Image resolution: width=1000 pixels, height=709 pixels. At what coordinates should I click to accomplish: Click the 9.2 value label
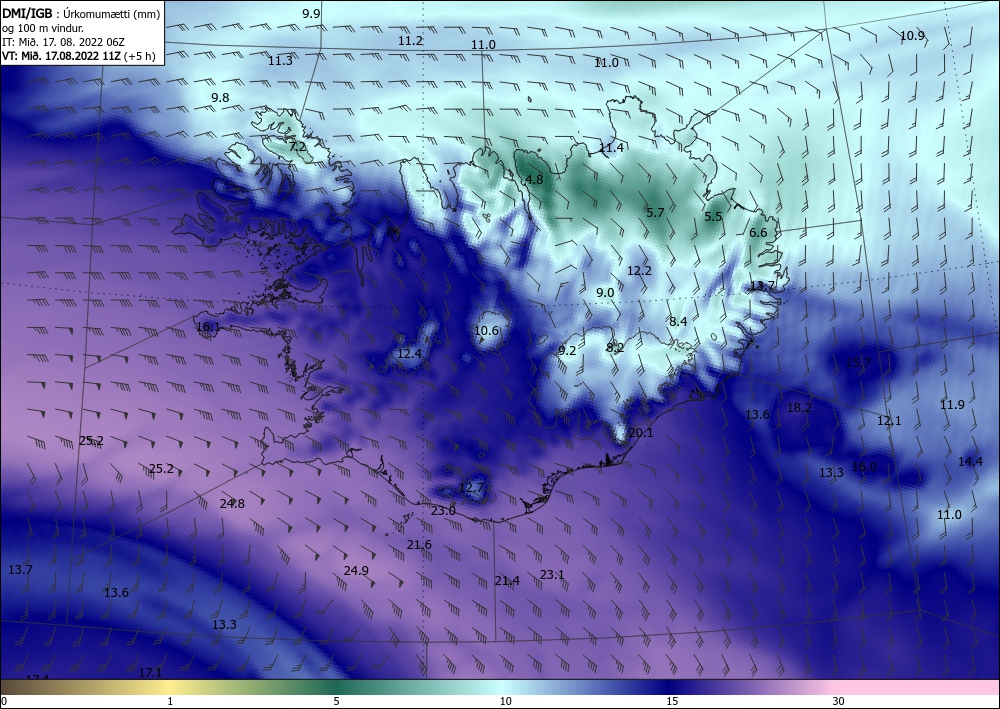pos(567,350)
